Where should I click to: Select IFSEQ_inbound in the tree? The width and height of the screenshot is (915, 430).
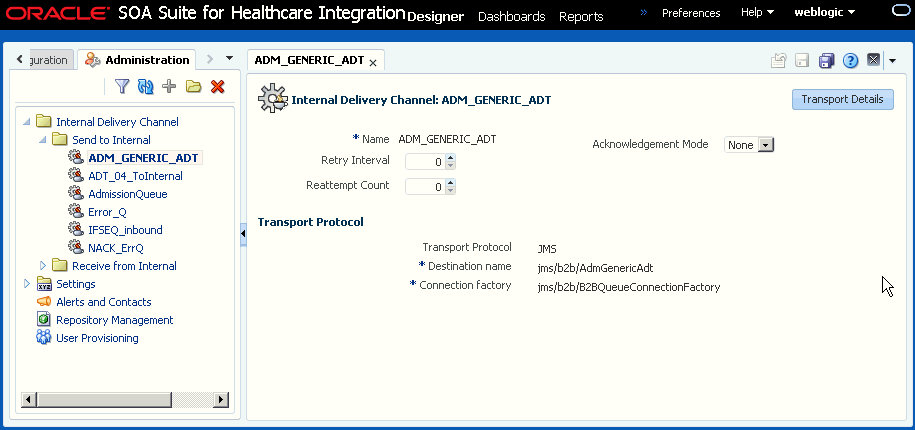coord(125,230)
